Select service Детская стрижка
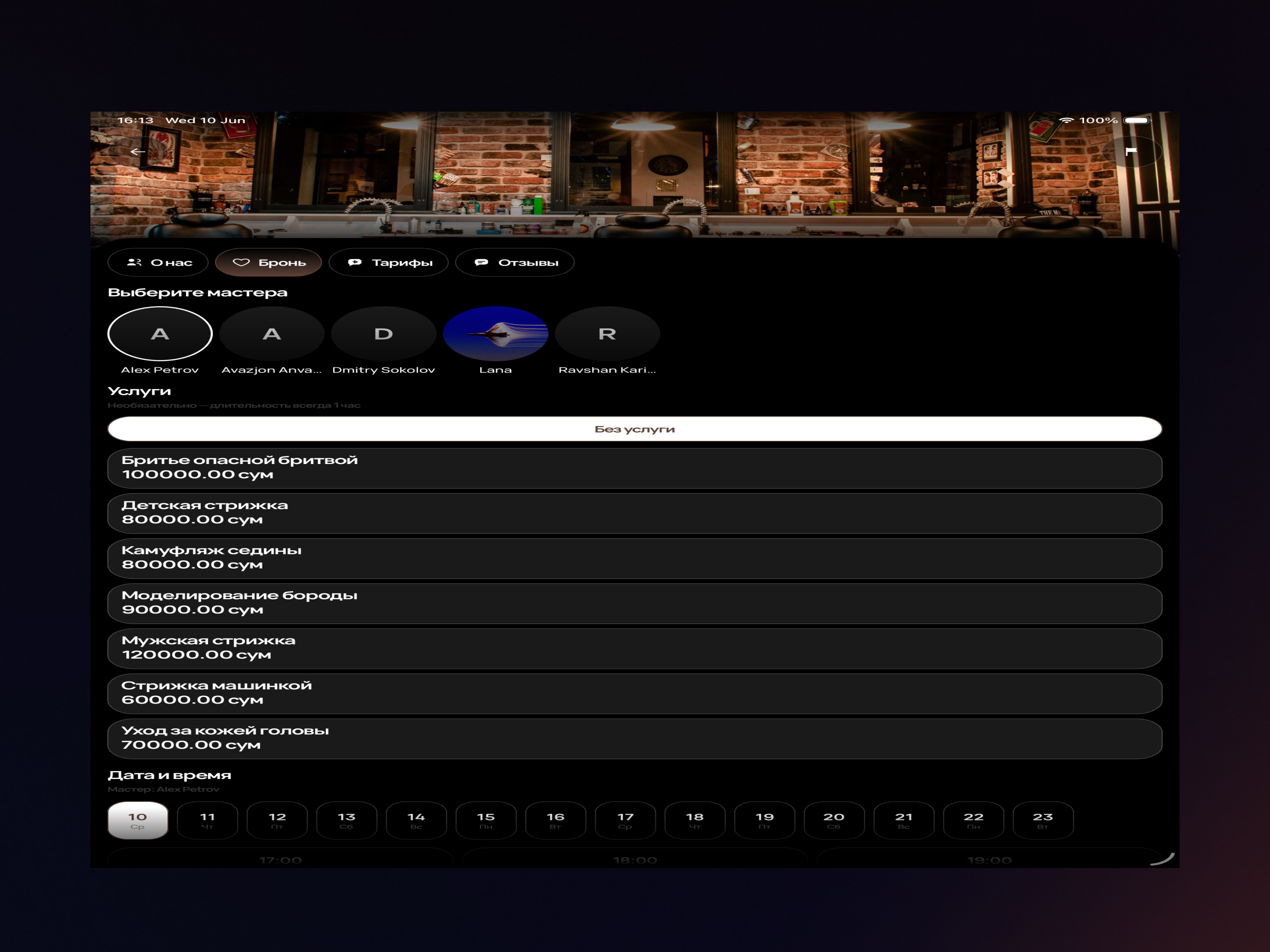 (x=635, y=513)
